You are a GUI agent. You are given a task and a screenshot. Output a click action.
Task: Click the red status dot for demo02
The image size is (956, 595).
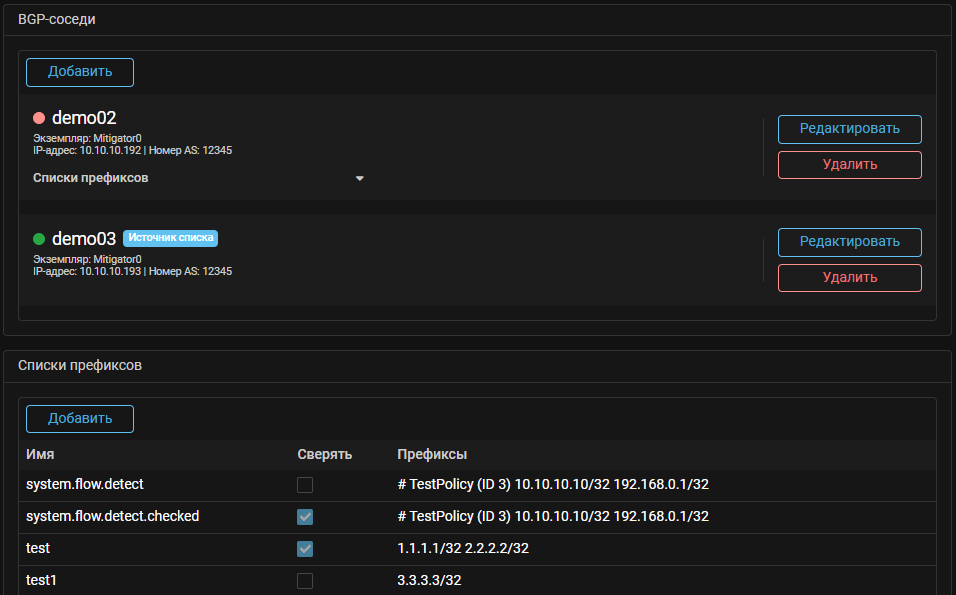pos(39,119)
